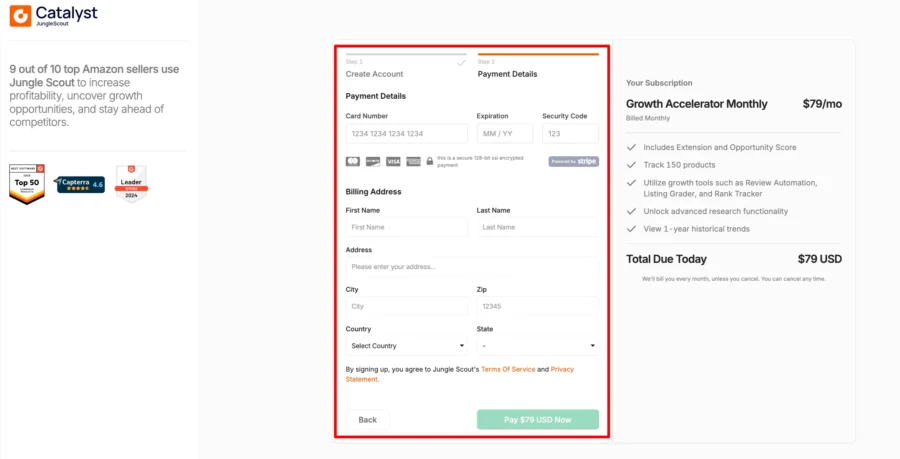Screen dimensions: 900x459
Task: Click checkmark beside Includes Extension and Opportunity Score
Action: pos(631,147)
